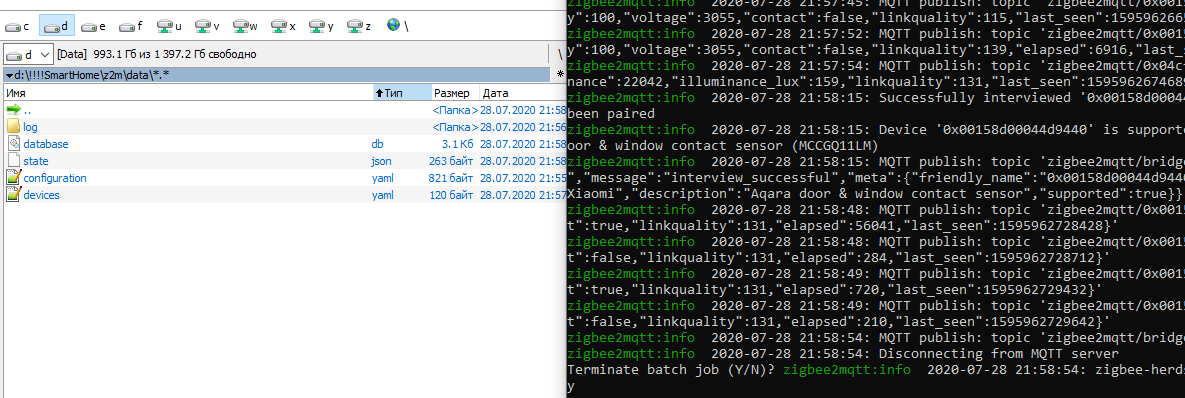
Task: Select the state file icon
Action: 14,161
